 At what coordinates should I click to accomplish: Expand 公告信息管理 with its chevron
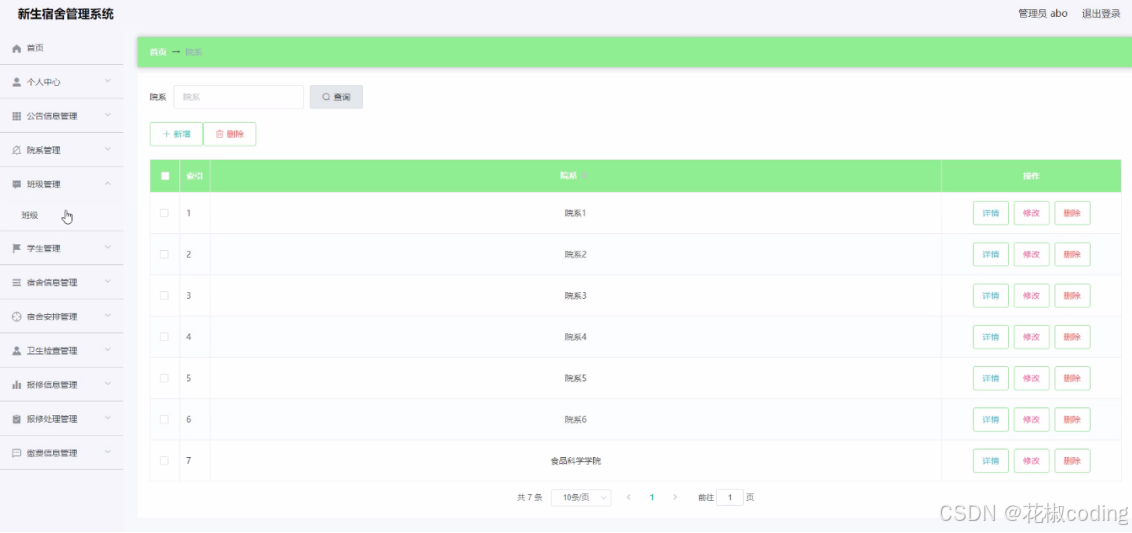108,116
